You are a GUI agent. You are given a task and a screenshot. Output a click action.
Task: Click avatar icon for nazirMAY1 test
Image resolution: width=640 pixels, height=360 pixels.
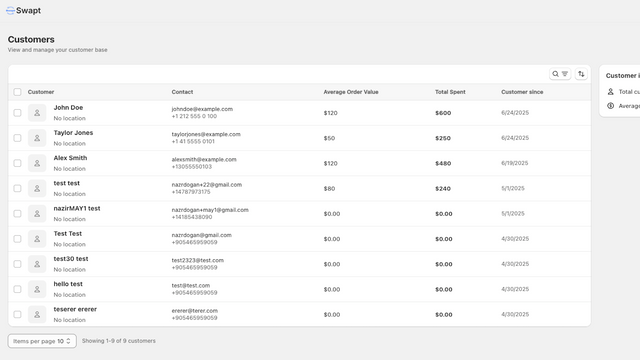37,213
